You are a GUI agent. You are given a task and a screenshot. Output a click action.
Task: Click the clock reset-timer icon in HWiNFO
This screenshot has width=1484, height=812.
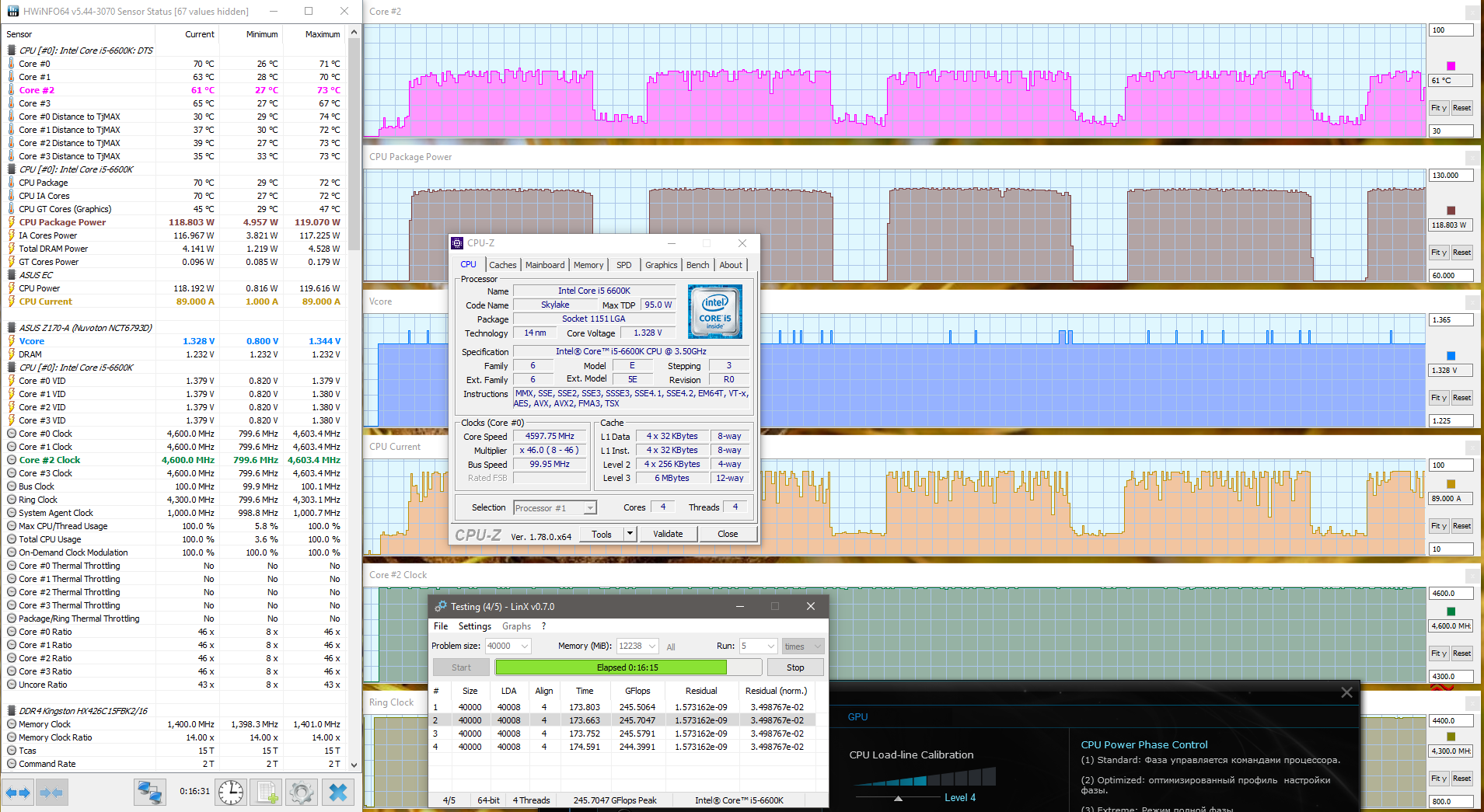(x=231, y=793)
